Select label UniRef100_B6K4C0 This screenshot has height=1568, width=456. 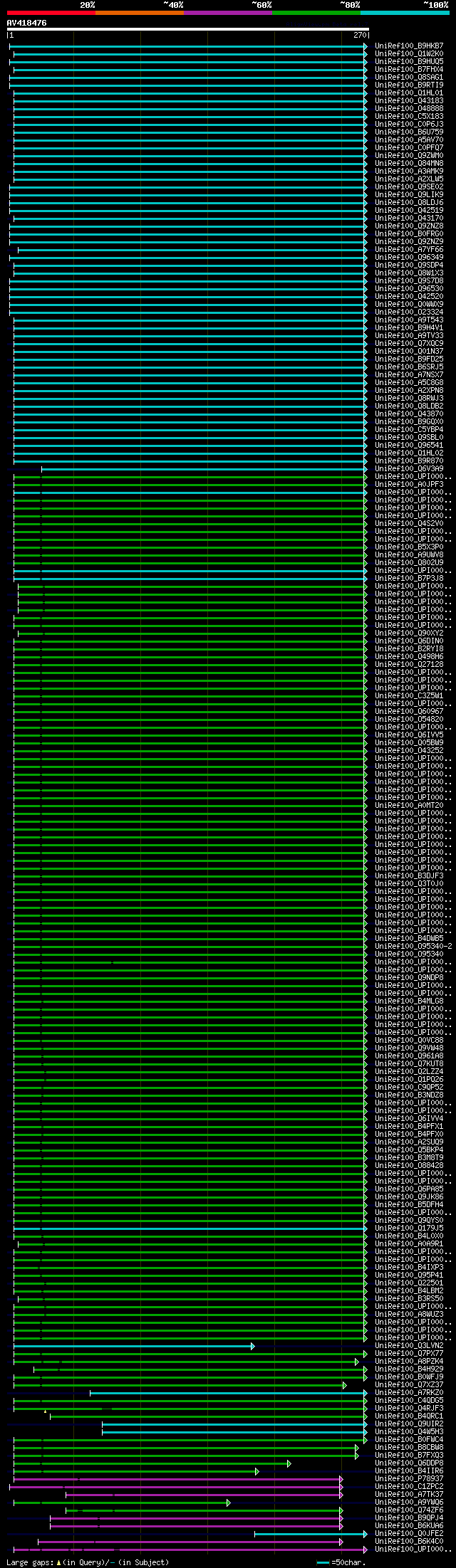tap(409, 1541)
